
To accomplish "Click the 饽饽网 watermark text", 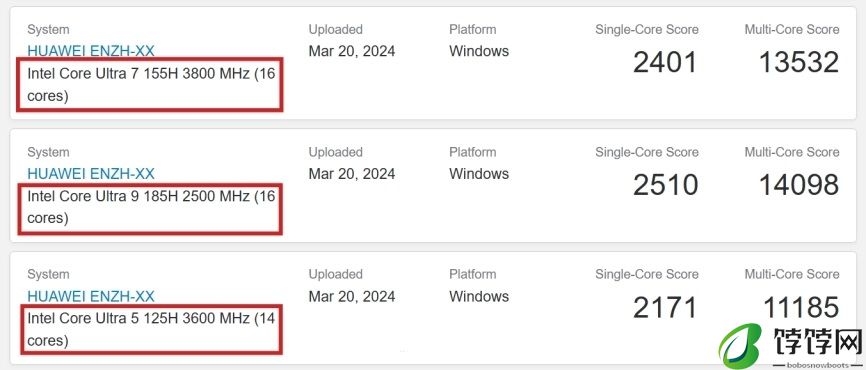I will 817,342.
